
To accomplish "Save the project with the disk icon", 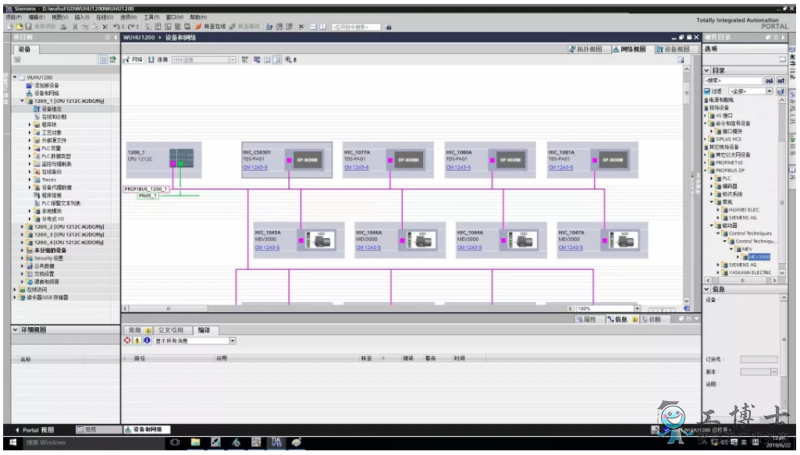I will pyautogui.click(x=29, y=27).
